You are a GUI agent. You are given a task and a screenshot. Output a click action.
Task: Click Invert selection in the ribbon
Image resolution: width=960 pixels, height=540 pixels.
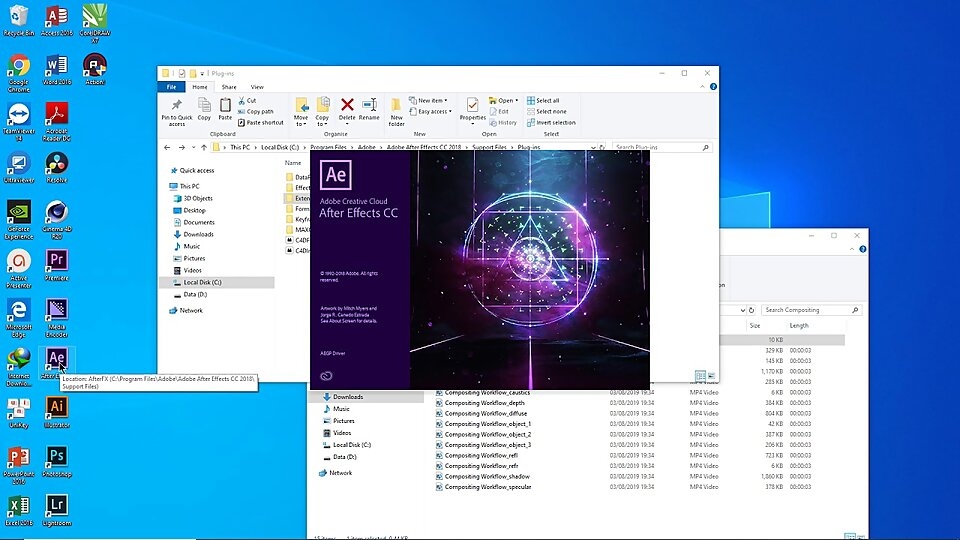click(552, 122)
